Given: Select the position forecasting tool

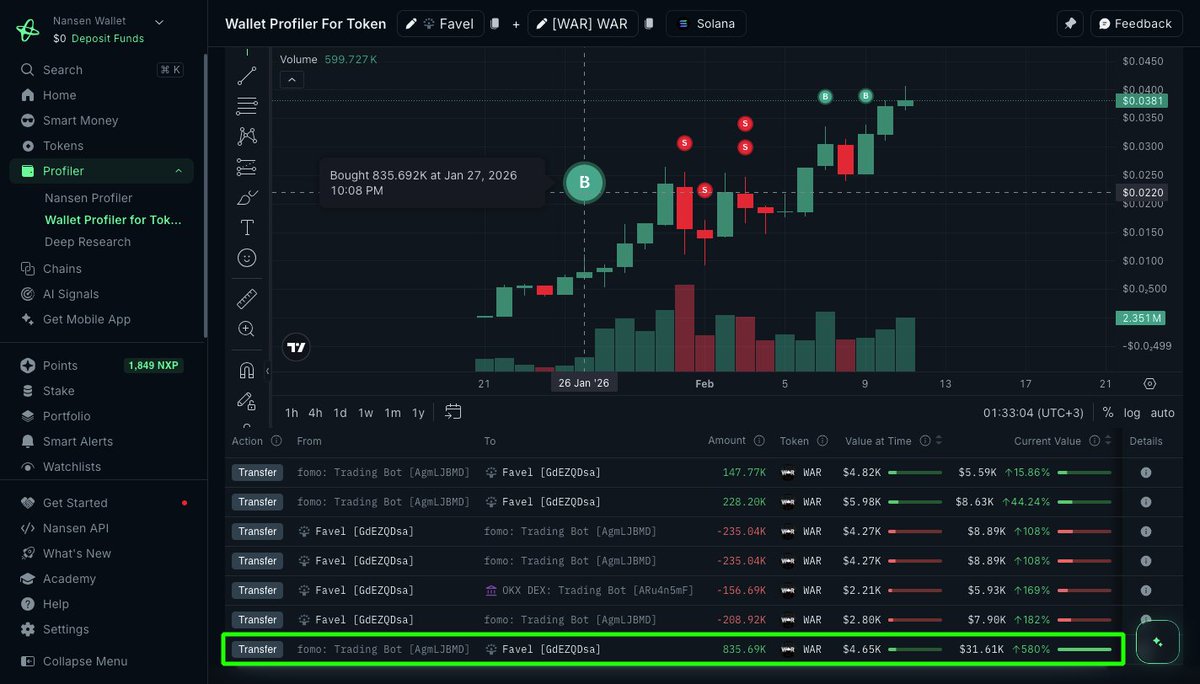Looking at the screenshot, I should click(247, 167).
